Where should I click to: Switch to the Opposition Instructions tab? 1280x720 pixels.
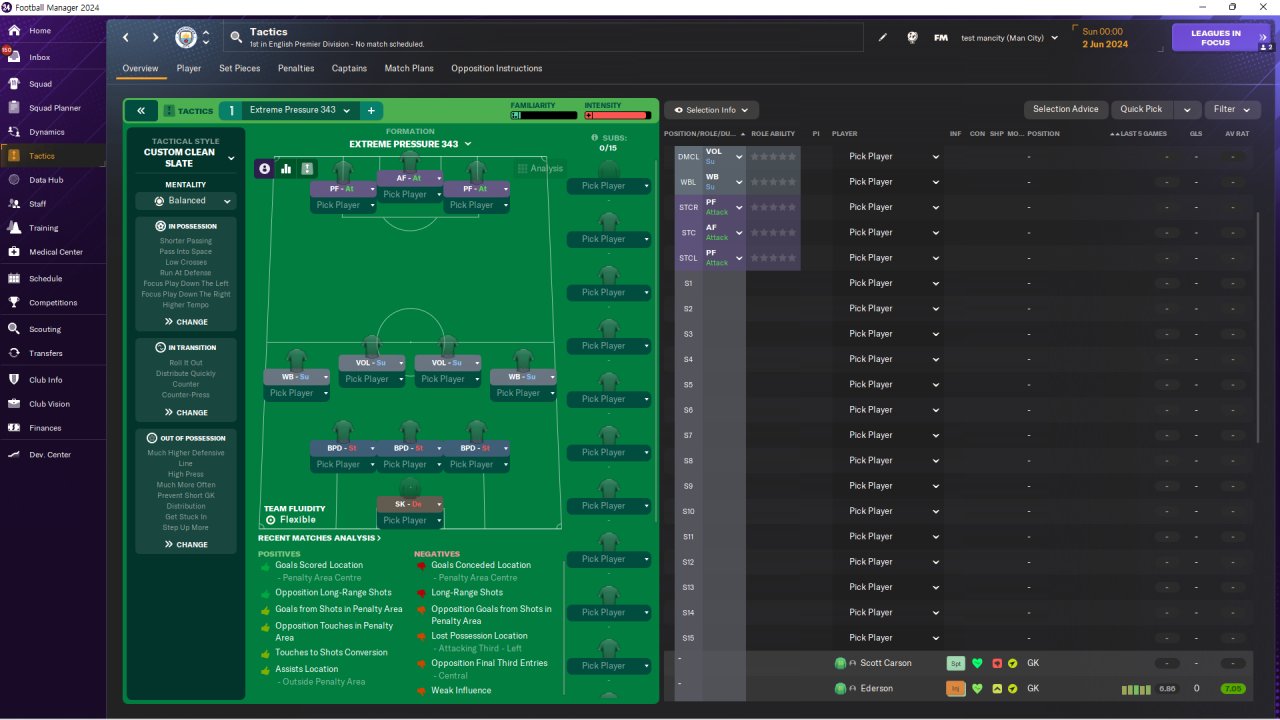[497, 68]
